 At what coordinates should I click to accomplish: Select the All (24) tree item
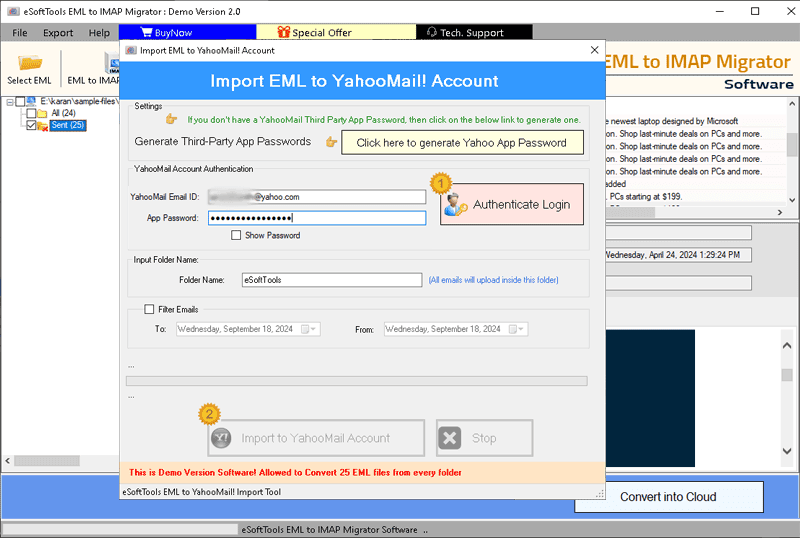coord(63,113)
